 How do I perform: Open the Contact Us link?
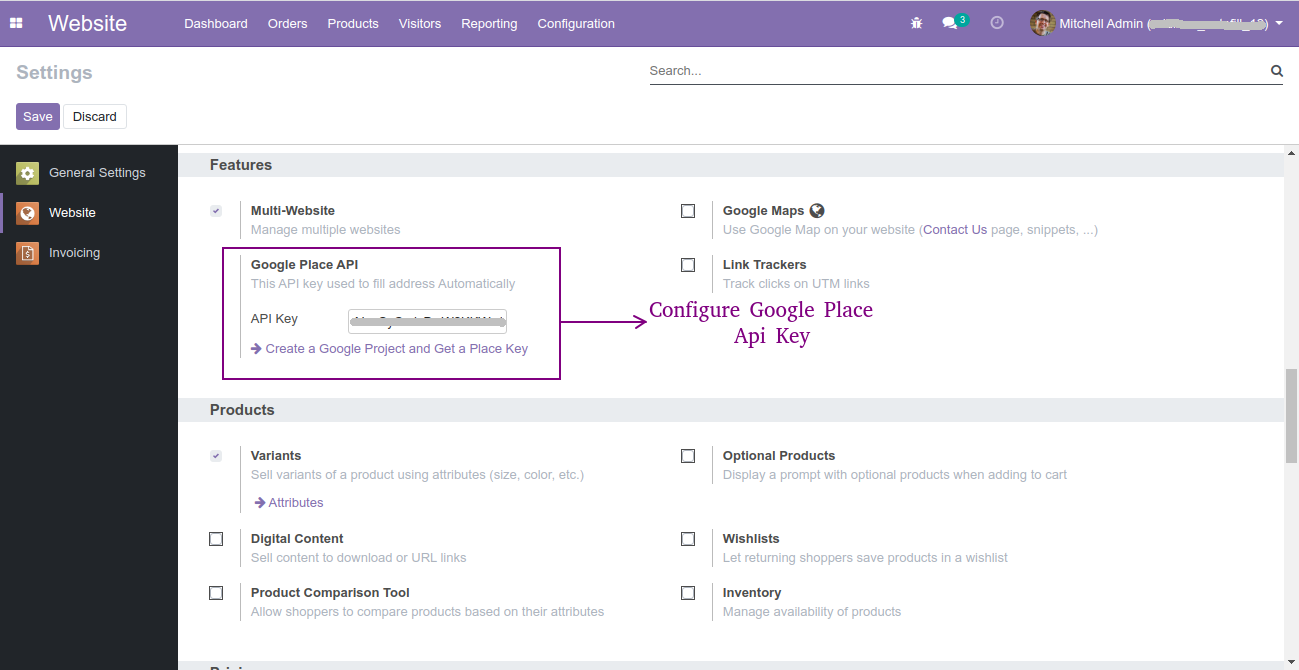coord(955,230)
